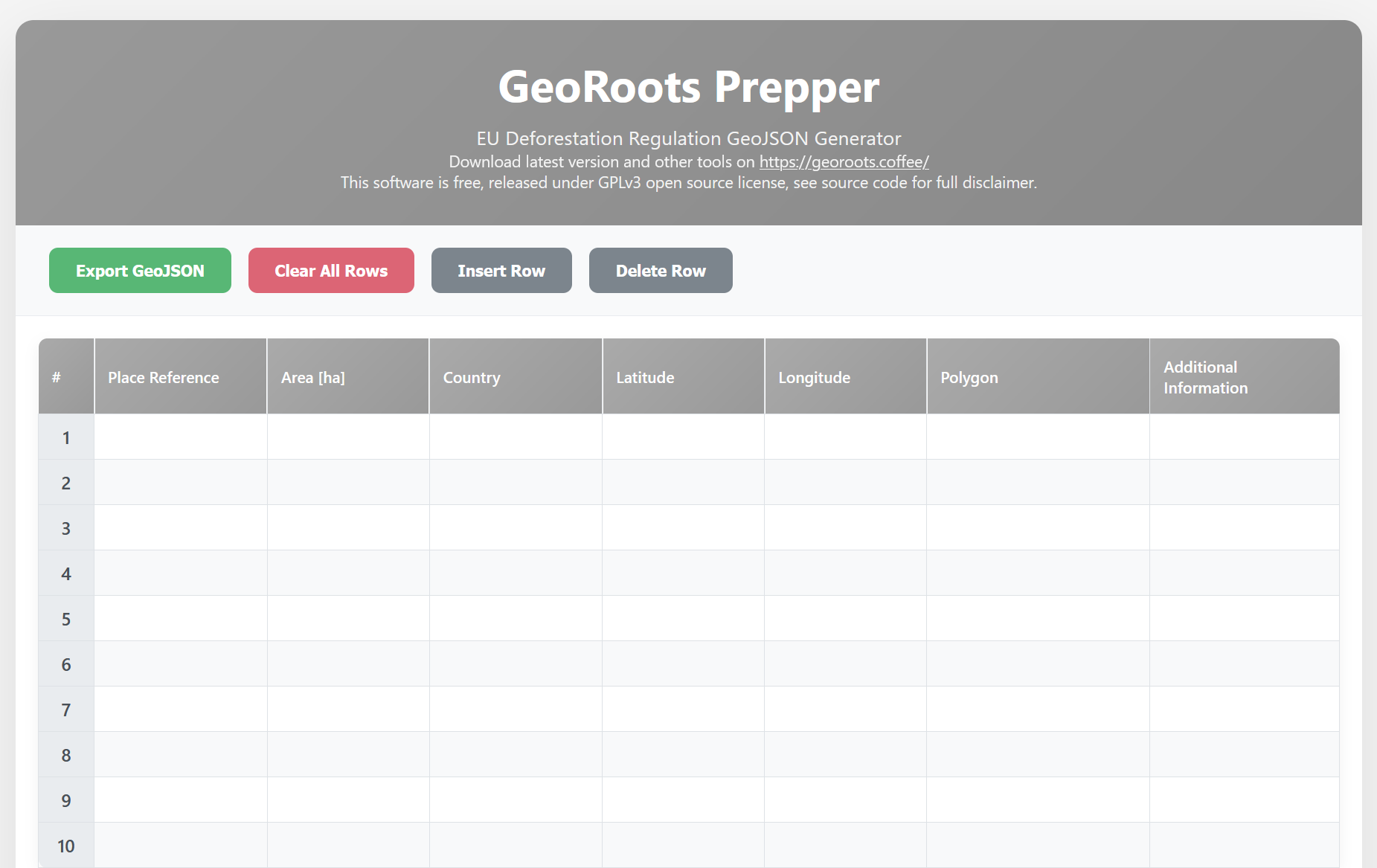Focus Additional Information cell in row 1
Image resolution: width=1377 pixels, height=868 pixels.
click(1245, 437)
